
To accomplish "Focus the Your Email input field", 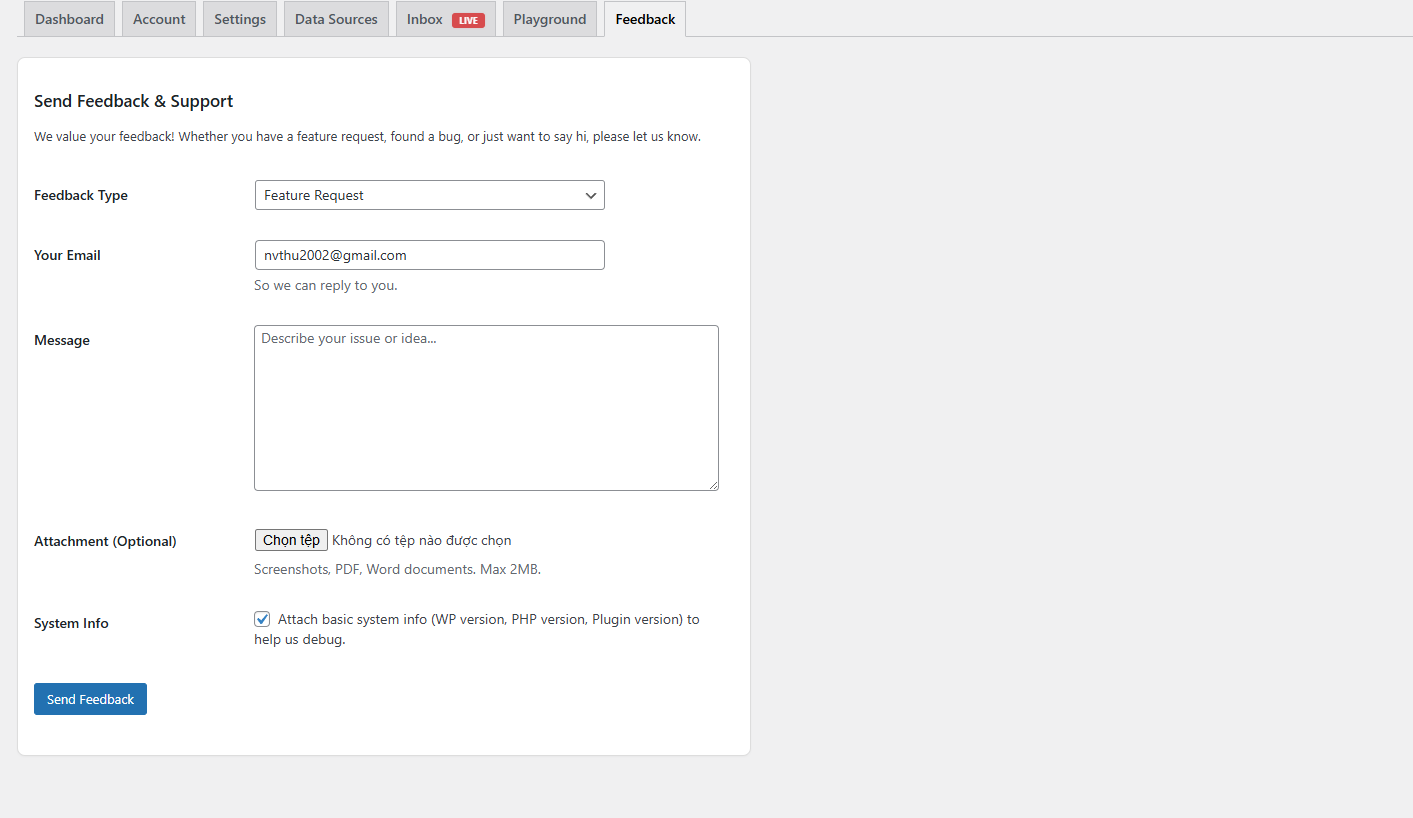I will click(429, 255).
